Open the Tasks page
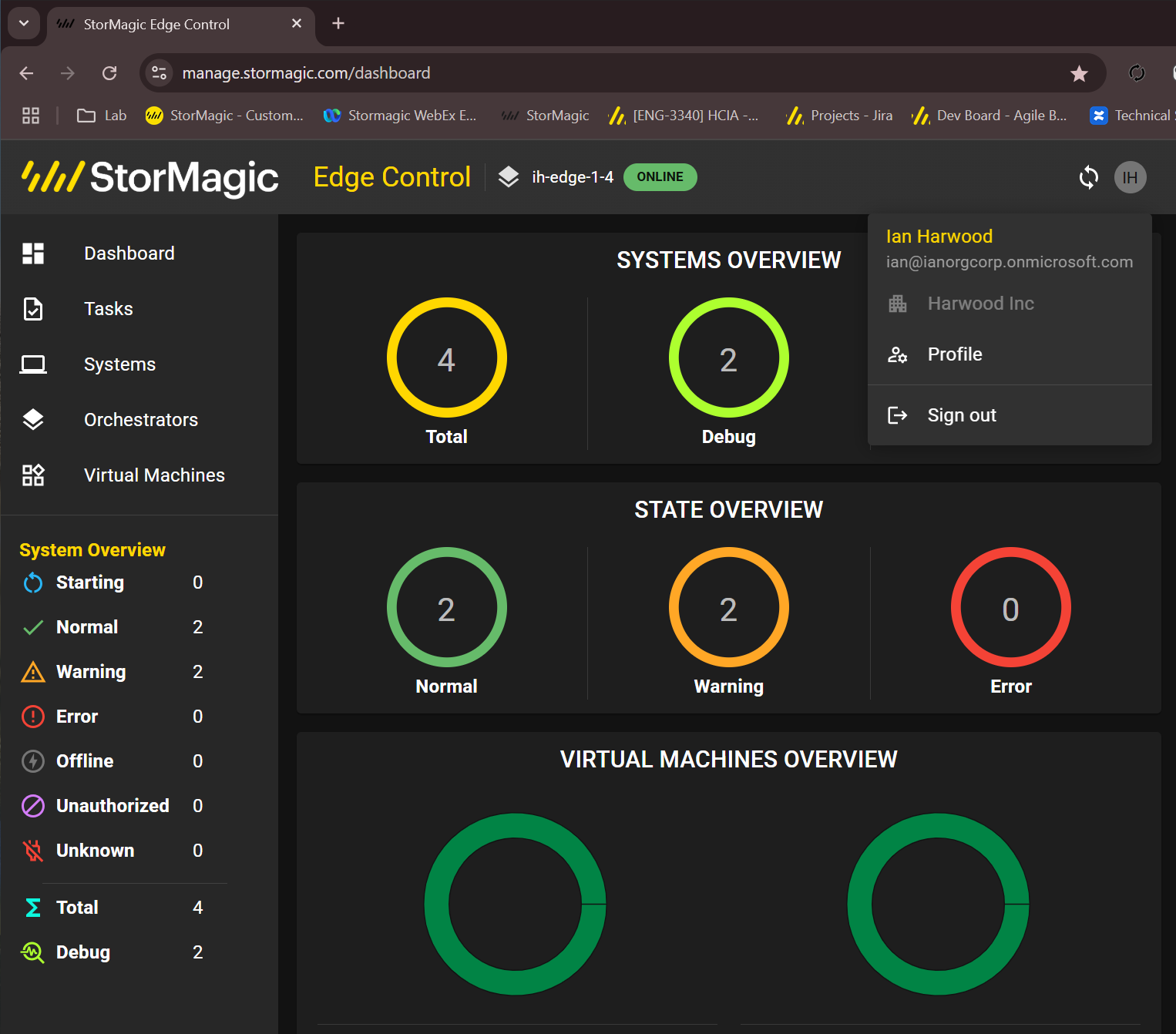 pyautogui.click(x=109, y=309)
